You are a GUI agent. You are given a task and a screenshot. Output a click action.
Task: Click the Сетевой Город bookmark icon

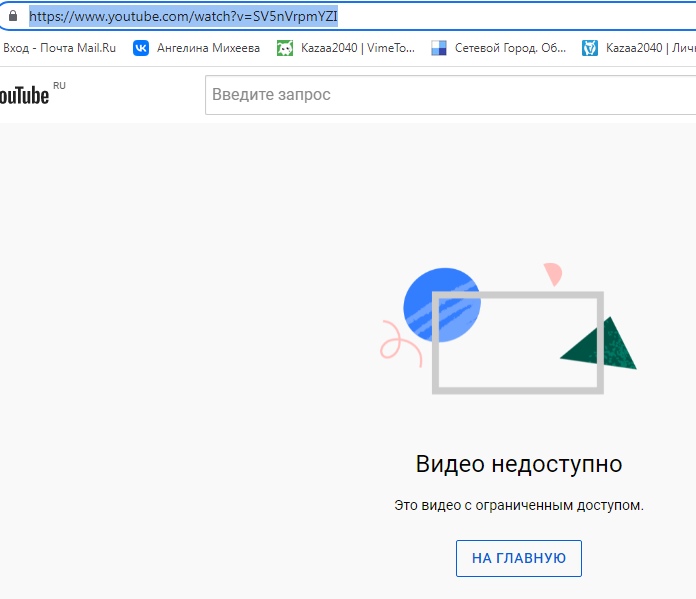click(x=438, y=48)
